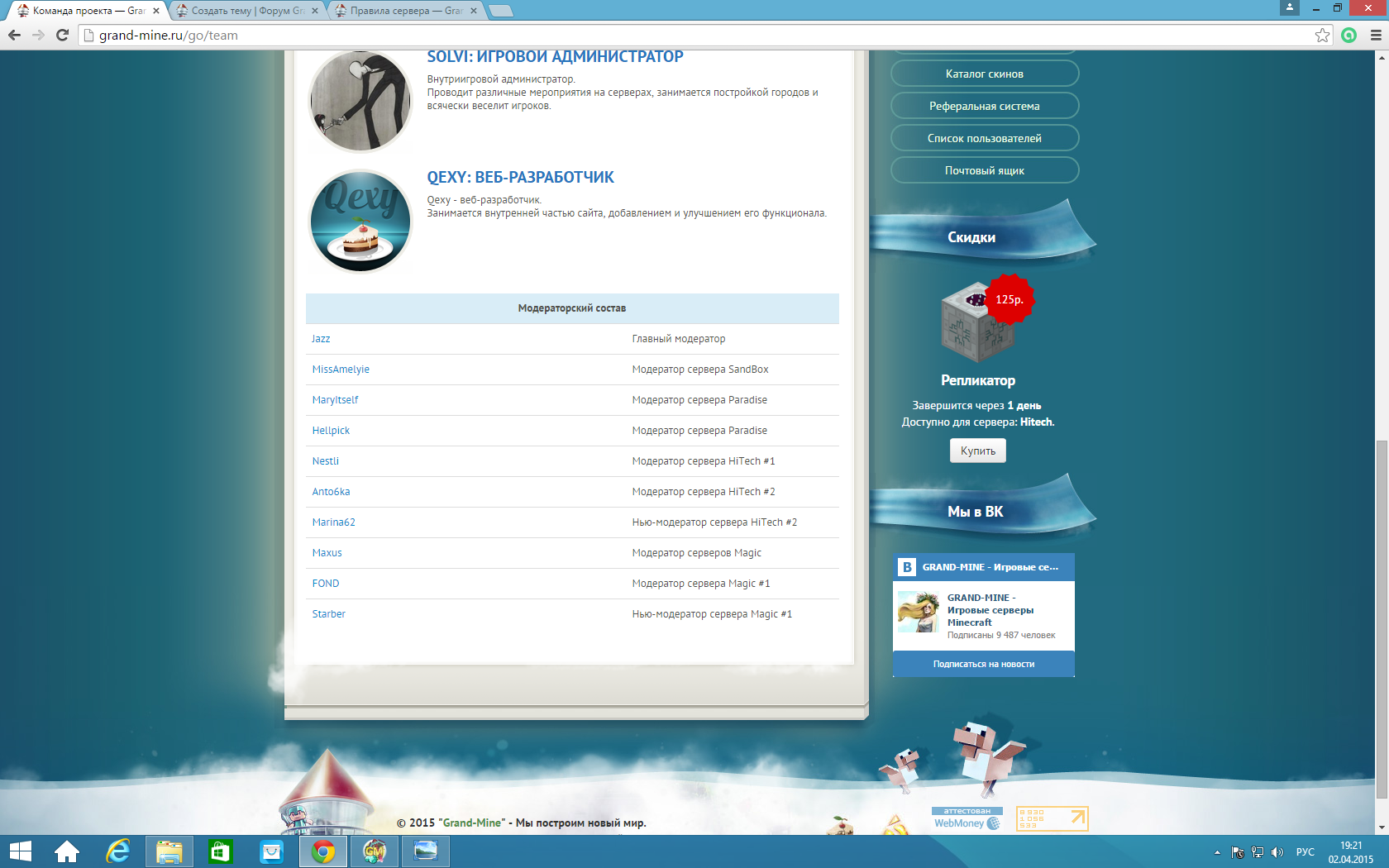Open Hellpick's profile link

click(x=331, y=431)
